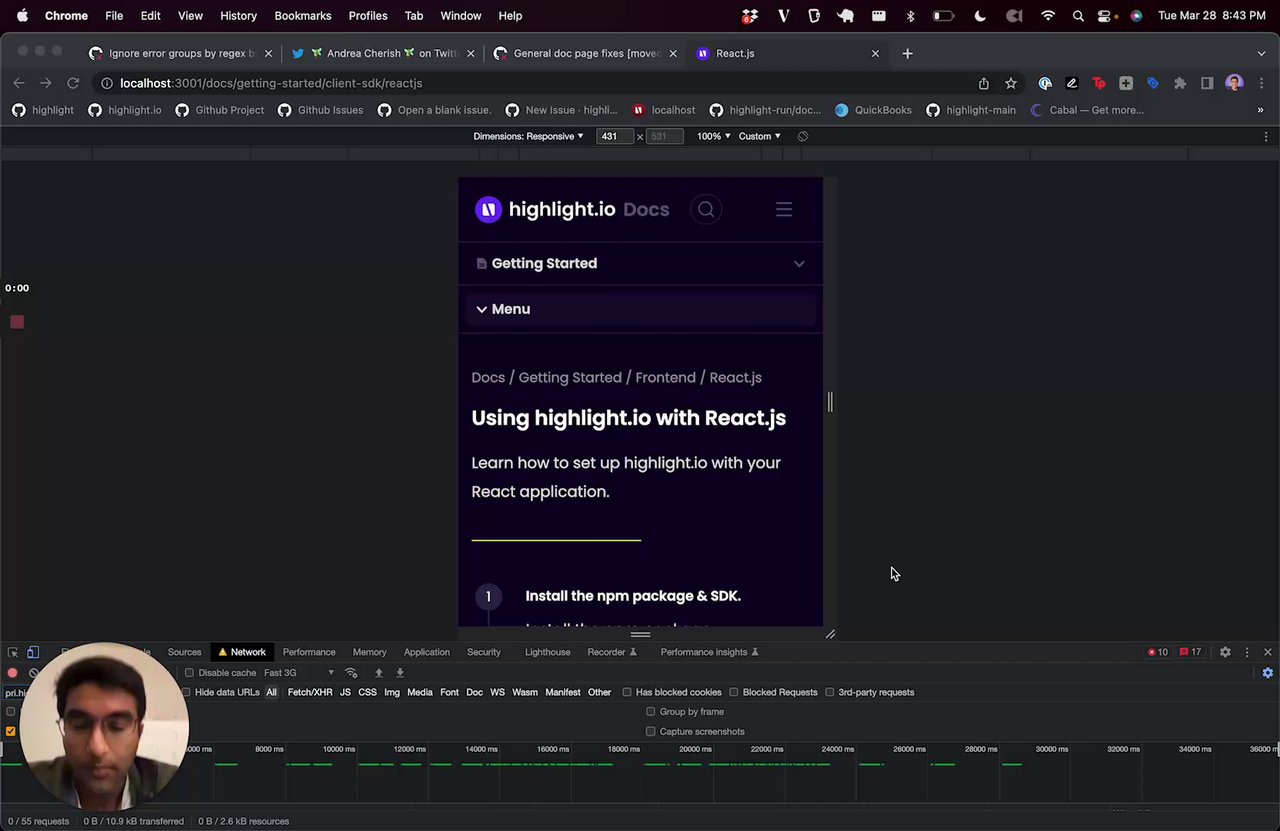Click the blue tag extension icon
This screenshot has height=831, width=1280.
pos(1153,83)
